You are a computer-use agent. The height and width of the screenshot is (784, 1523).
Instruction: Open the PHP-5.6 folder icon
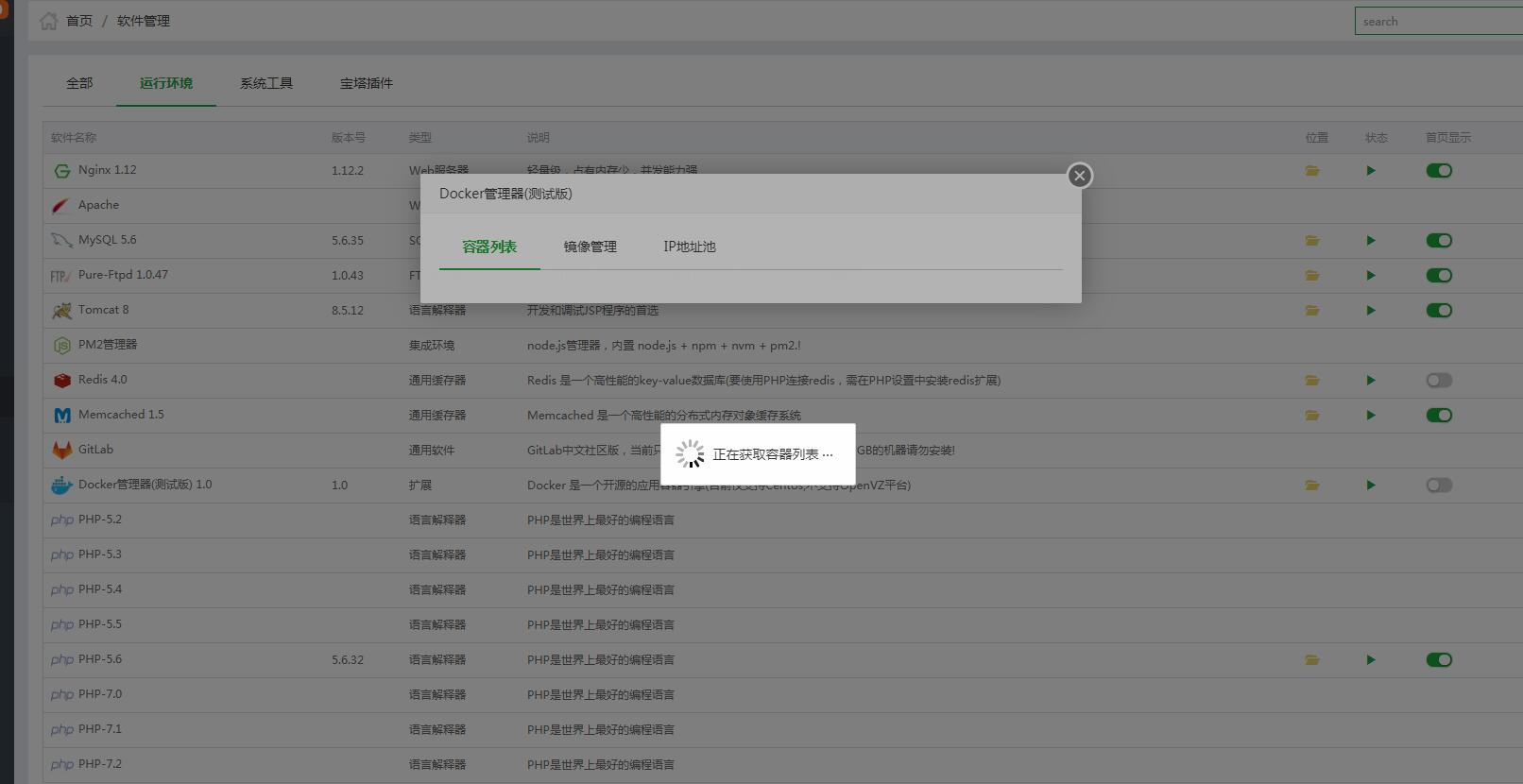tap(1312, 660)
